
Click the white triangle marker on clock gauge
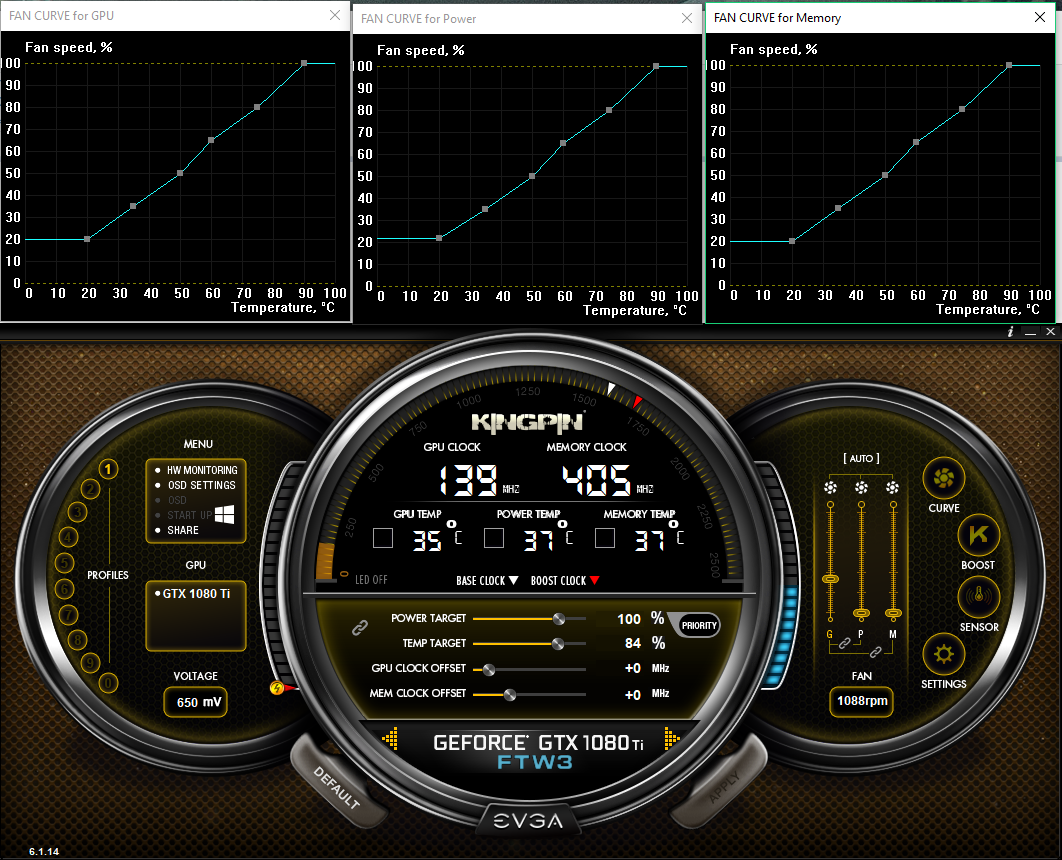tap(611, 389)
